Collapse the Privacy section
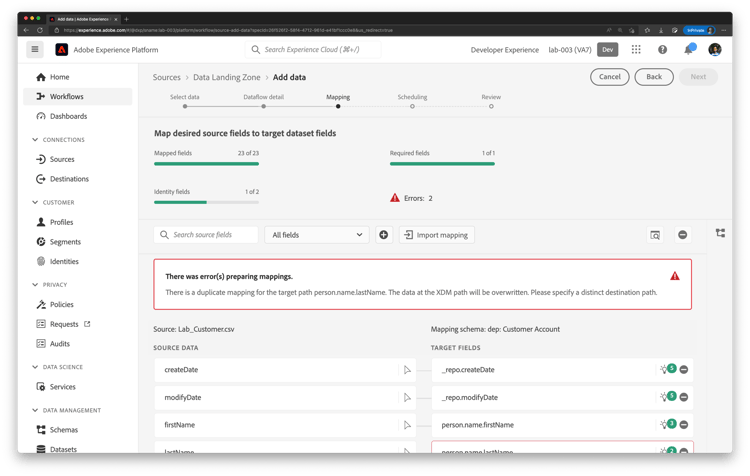The image size is (750, 476). (35, 285)
